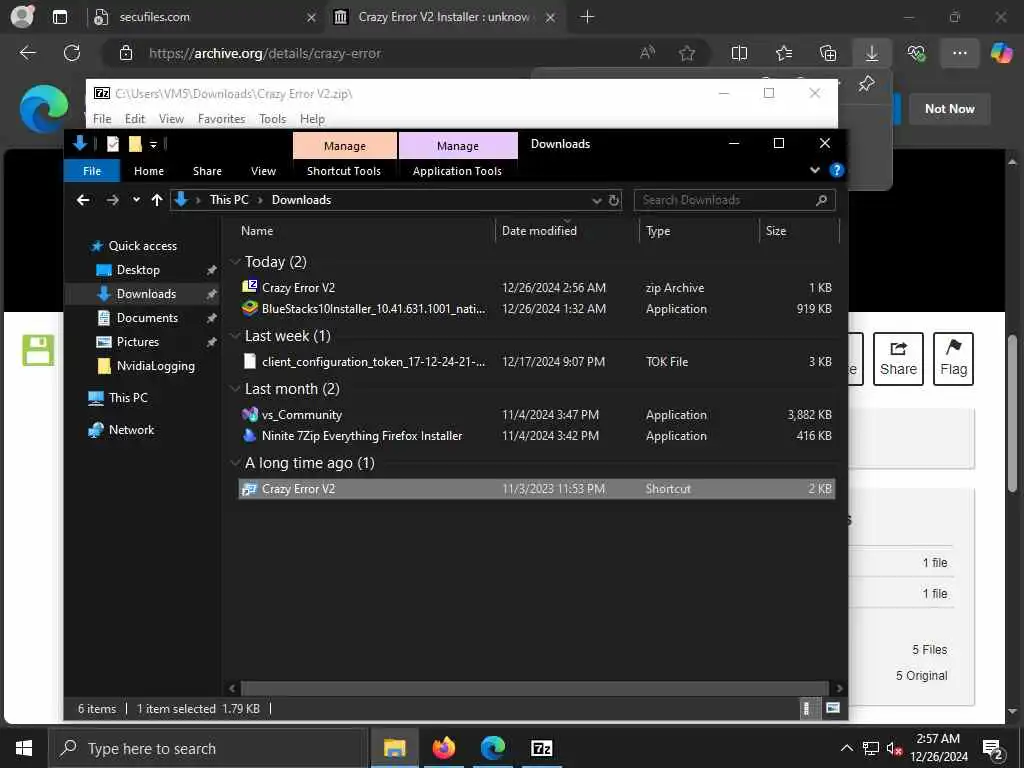
Task: Open browser essentials heart icon
Action: (x=916, y=53)
